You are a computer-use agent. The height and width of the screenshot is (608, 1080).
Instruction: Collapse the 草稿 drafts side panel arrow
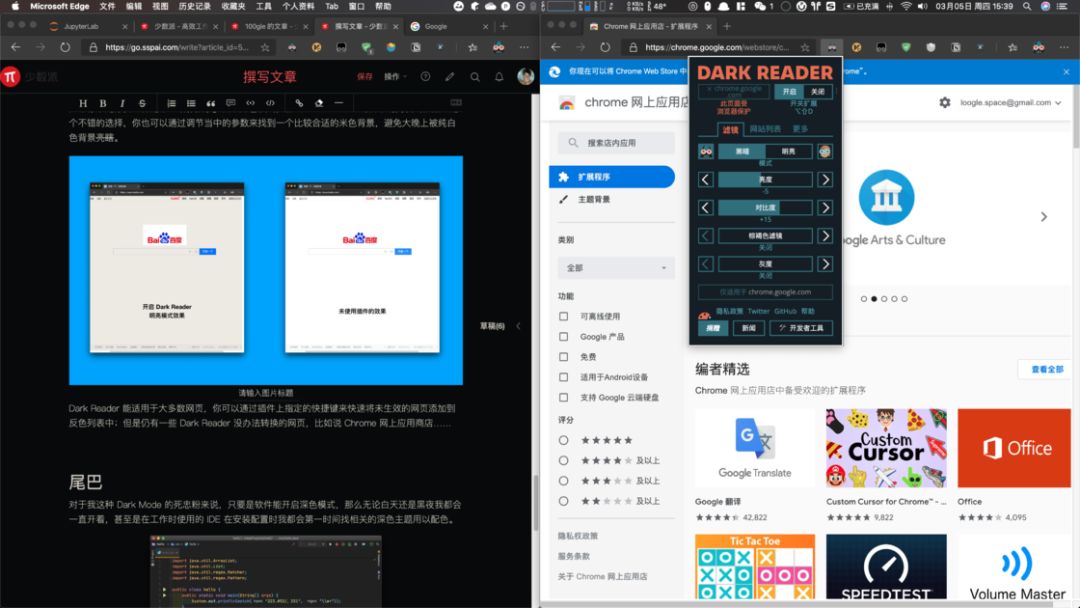[518, 326]
